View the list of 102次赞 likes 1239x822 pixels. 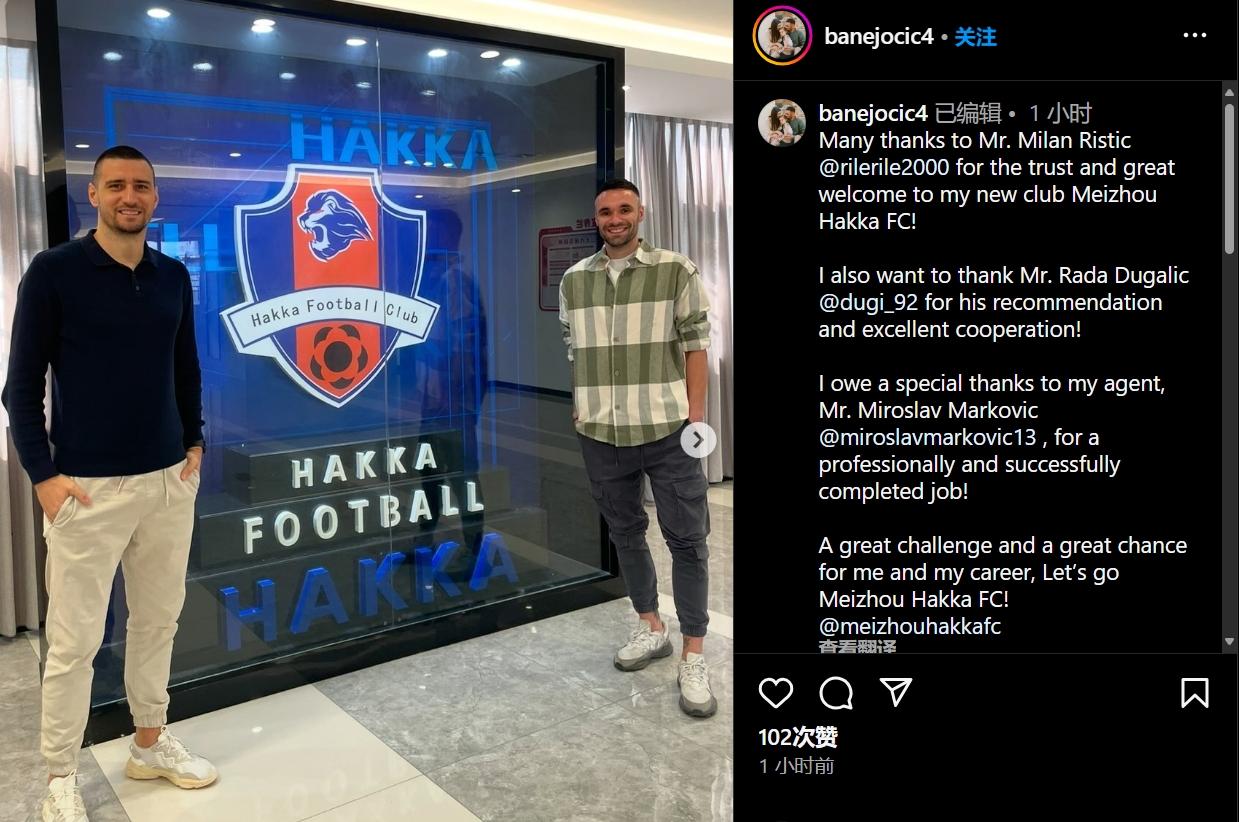pyautogui.click(x=797, y=738)
